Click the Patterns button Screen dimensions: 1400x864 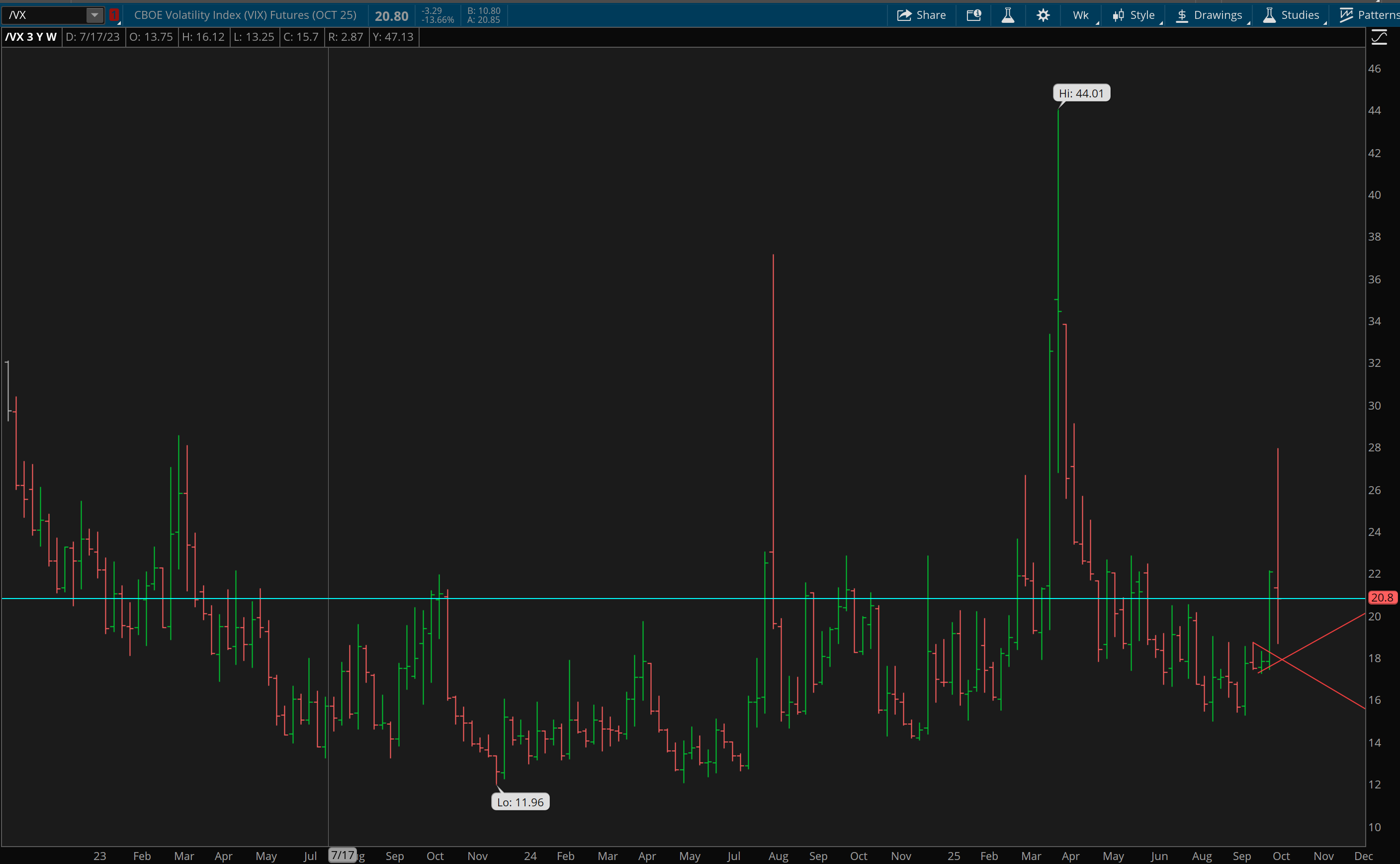1377,15
